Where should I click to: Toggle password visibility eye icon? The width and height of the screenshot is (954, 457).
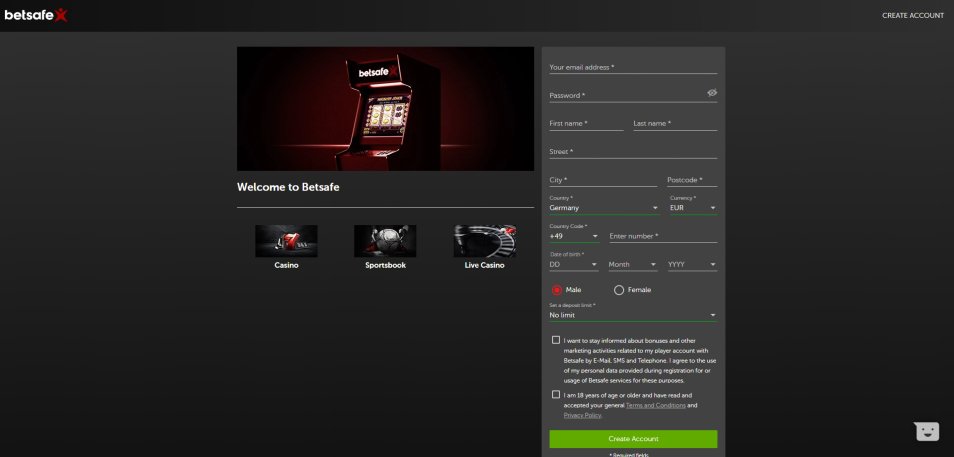(712, 93)
